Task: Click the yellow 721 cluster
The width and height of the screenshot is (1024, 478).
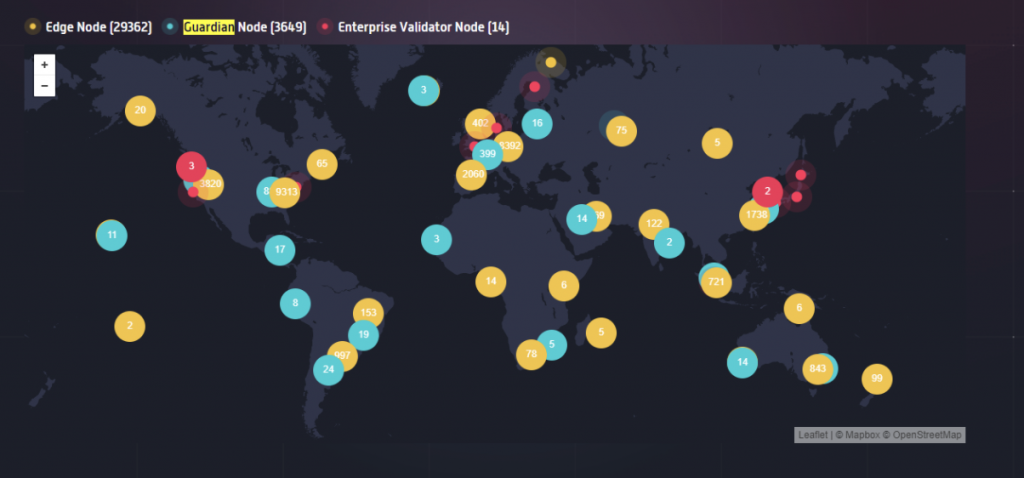Action: coord(716,282)
